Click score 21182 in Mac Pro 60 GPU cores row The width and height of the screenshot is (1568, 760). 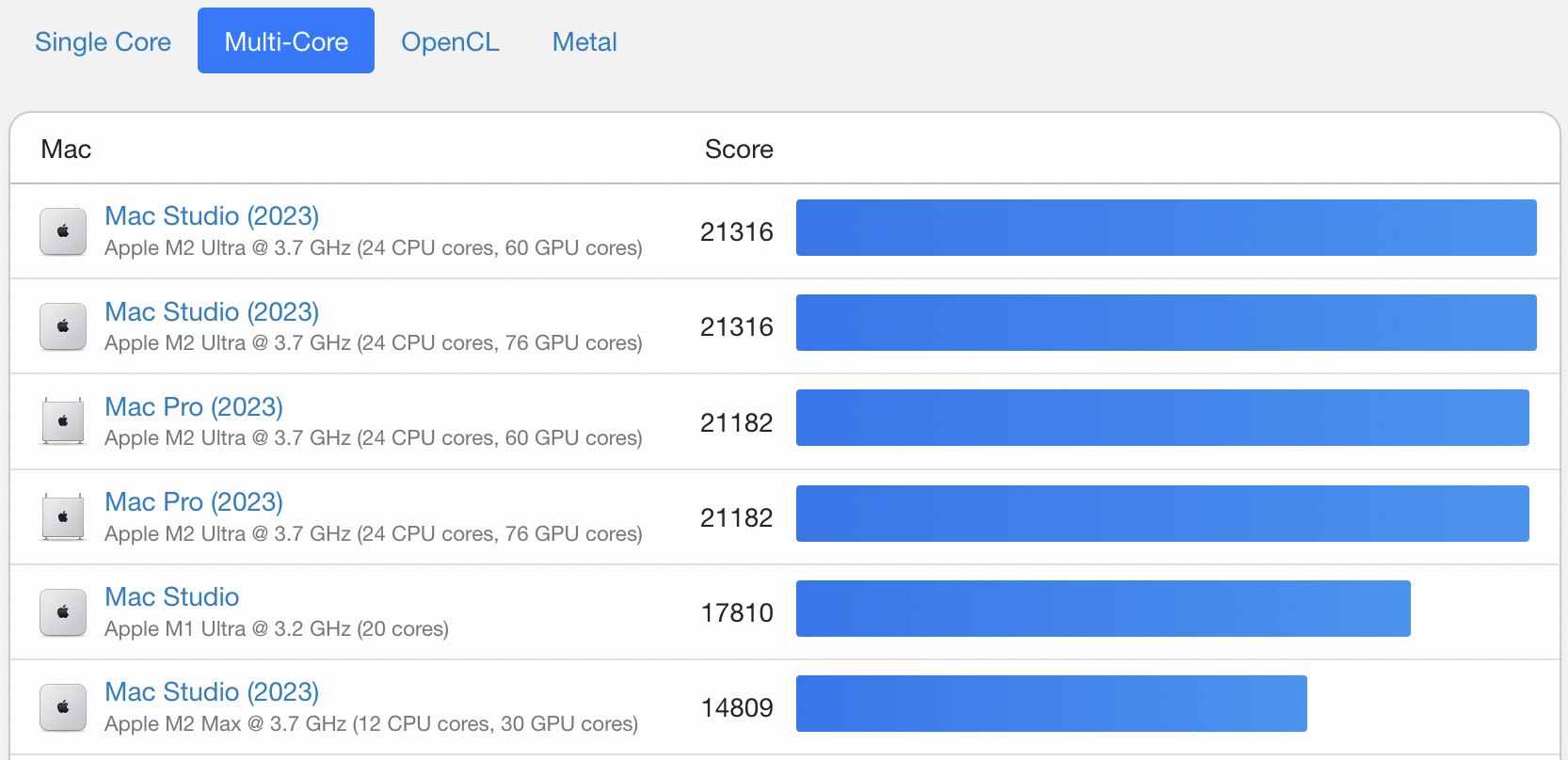click(737, 422)
